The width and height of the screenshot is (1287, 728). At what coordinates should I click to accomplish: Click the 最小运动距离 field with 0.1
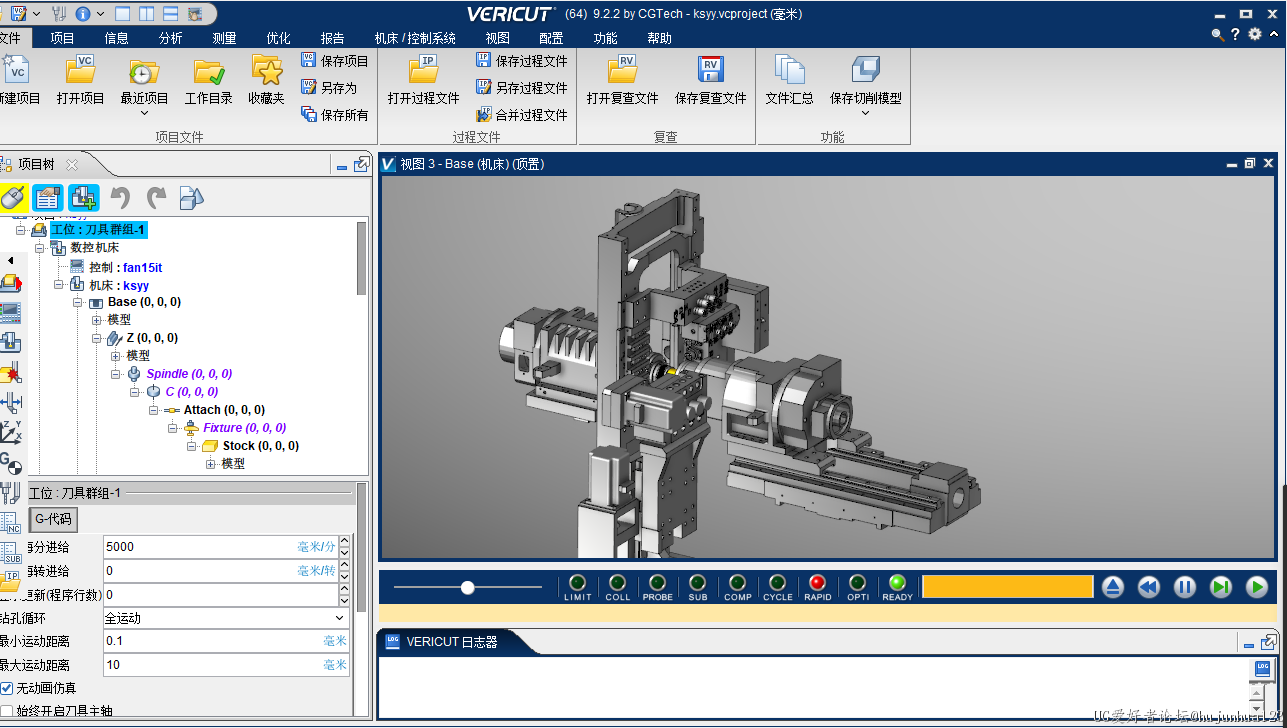(226, 641)
